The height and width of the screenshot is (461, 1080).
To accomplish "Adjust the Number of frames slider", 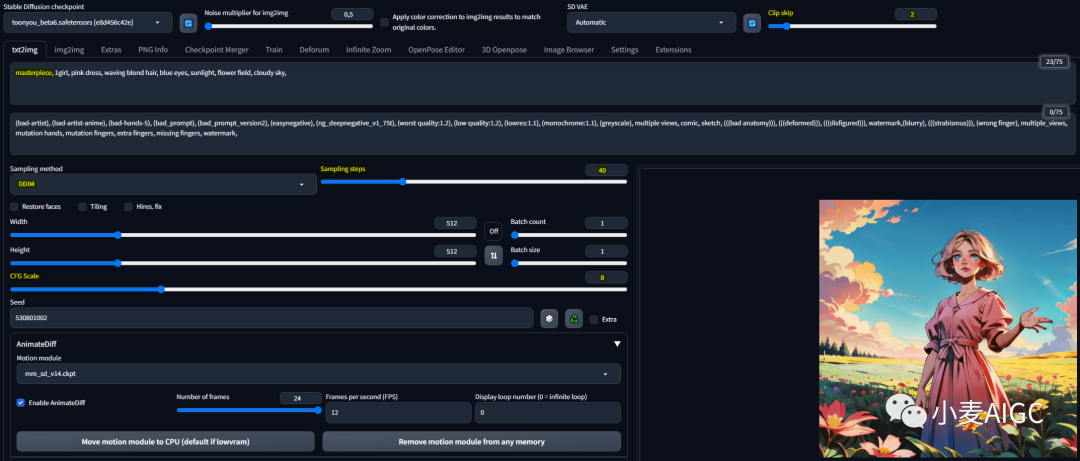I will point(249,410).
